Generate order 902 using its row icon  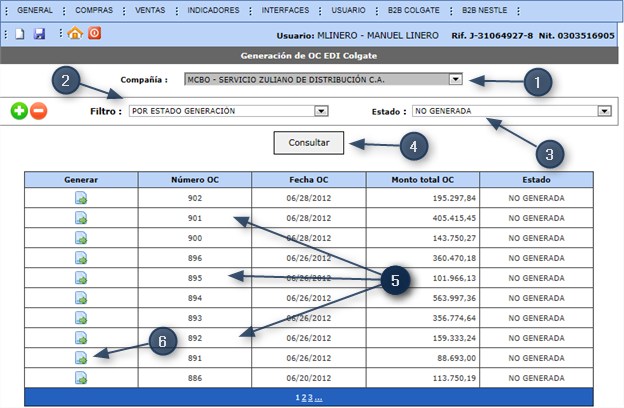[81, 199]
